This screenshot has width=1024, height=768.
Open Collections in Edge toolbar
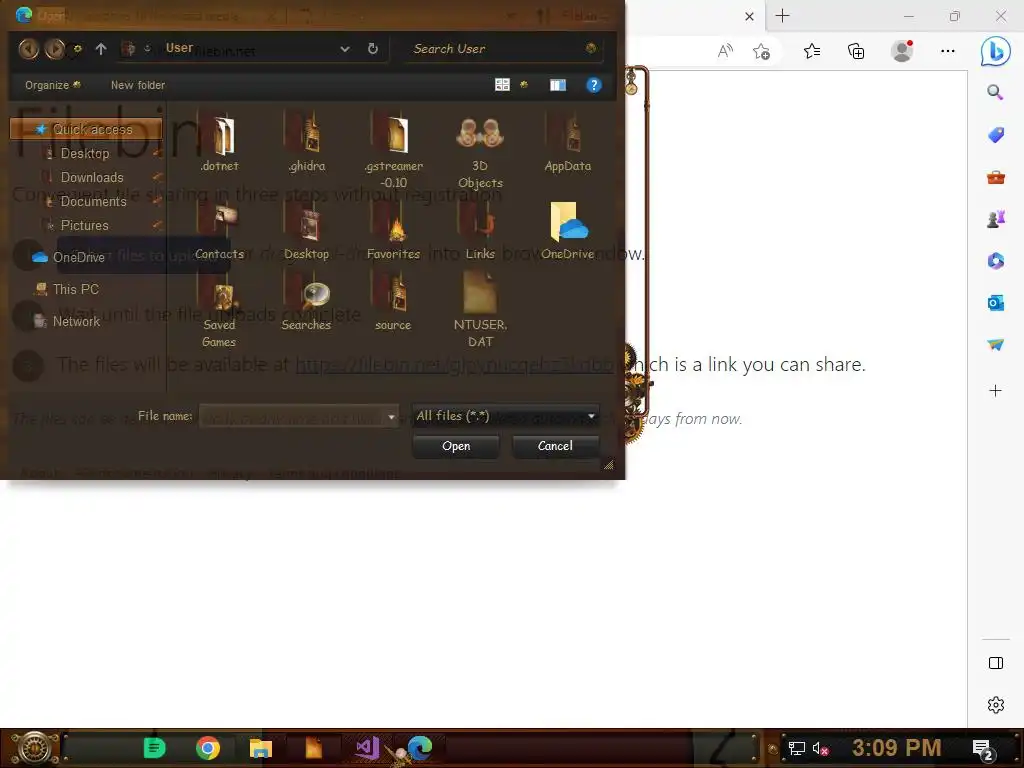pos(856,51)
